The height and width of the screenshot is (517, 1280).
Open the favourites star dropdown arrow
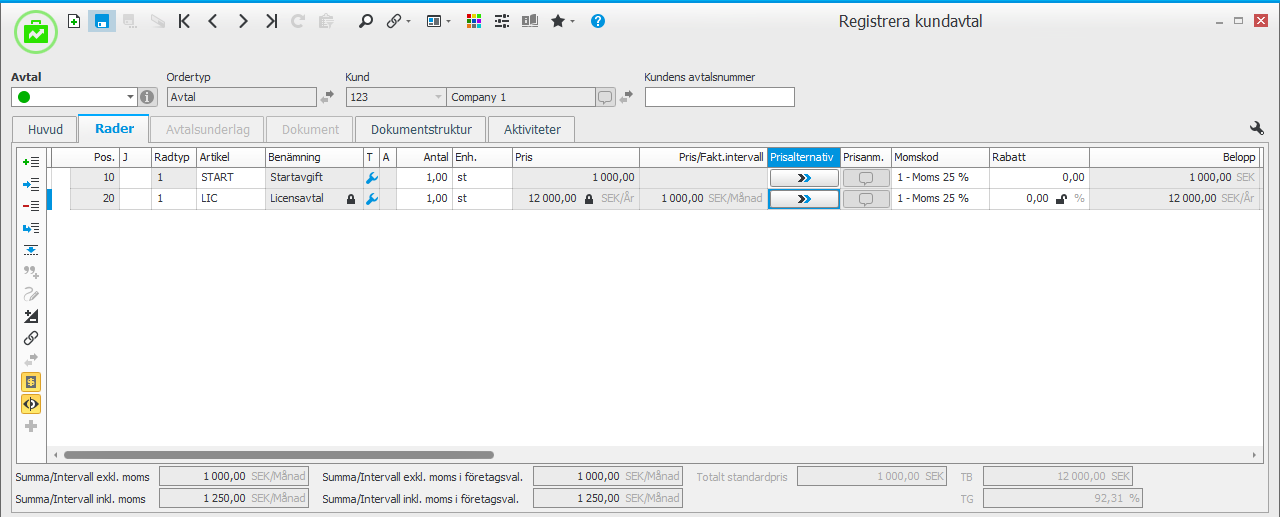pyautogui.click(x=572, y=22)
